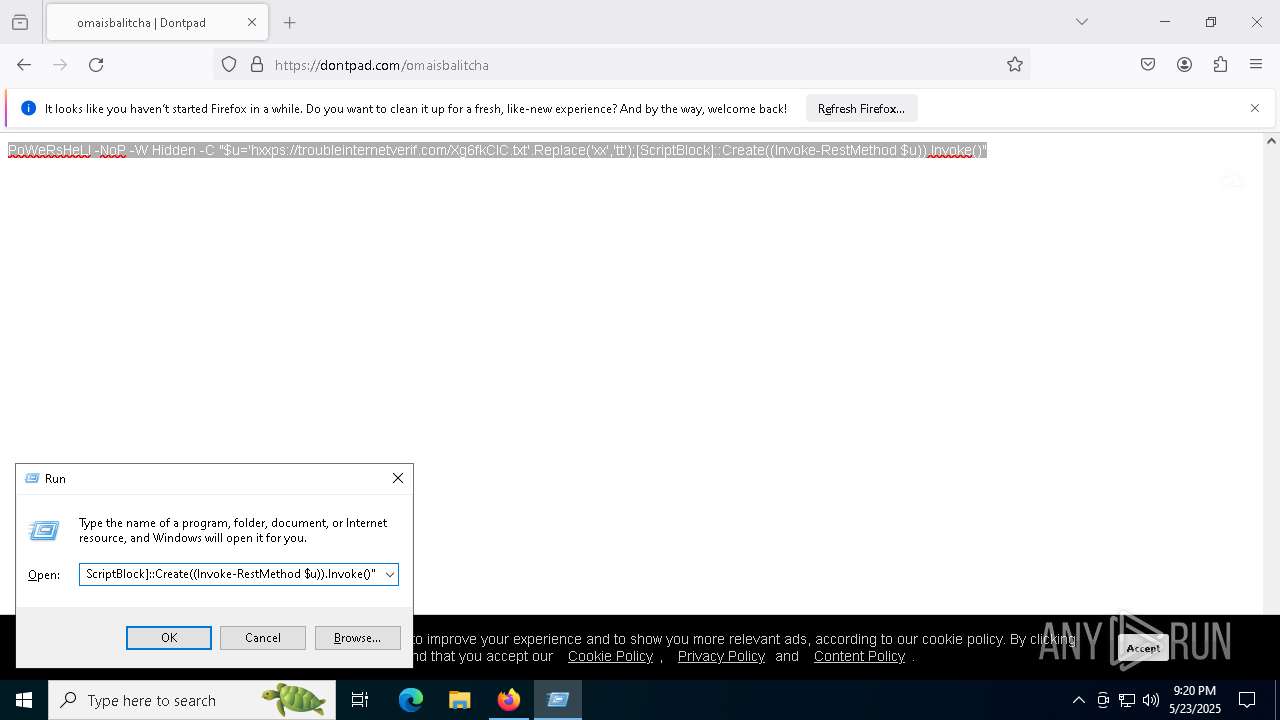Click the forward navigation arrow
Screen dimensions: 1280x720
60,65
